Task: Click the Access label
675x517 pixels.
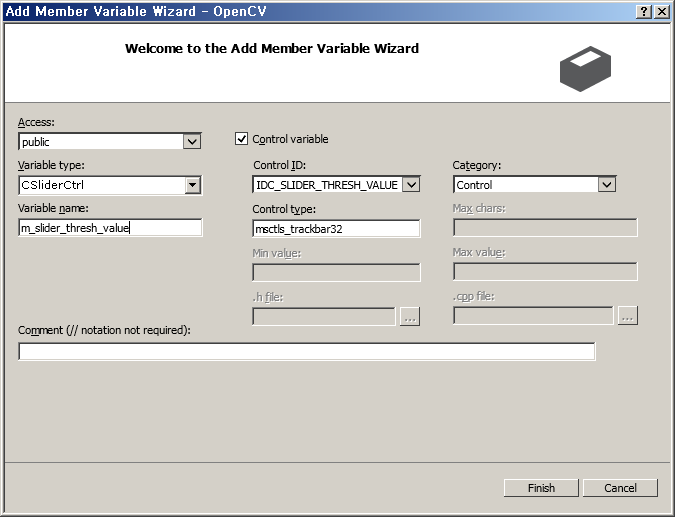Action: pos(36,122)
